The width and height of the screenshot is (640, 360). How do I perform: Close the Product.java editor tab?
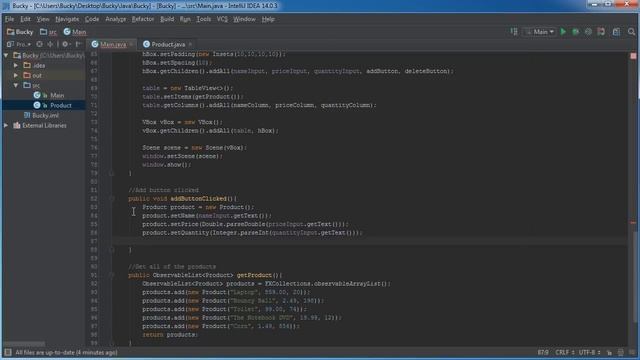[x=190, y=44]
